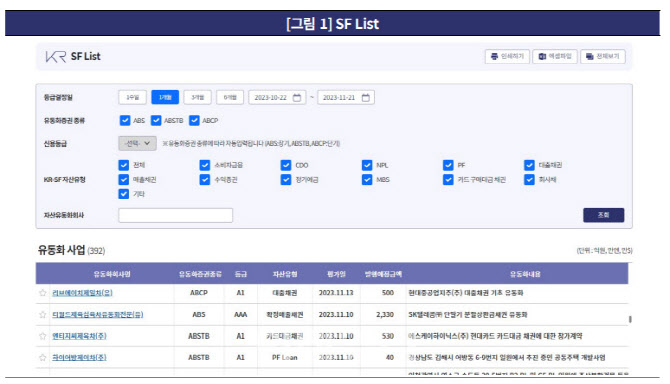
Task: Click the end date field 2023-11-21
Action: click(346, 97)
